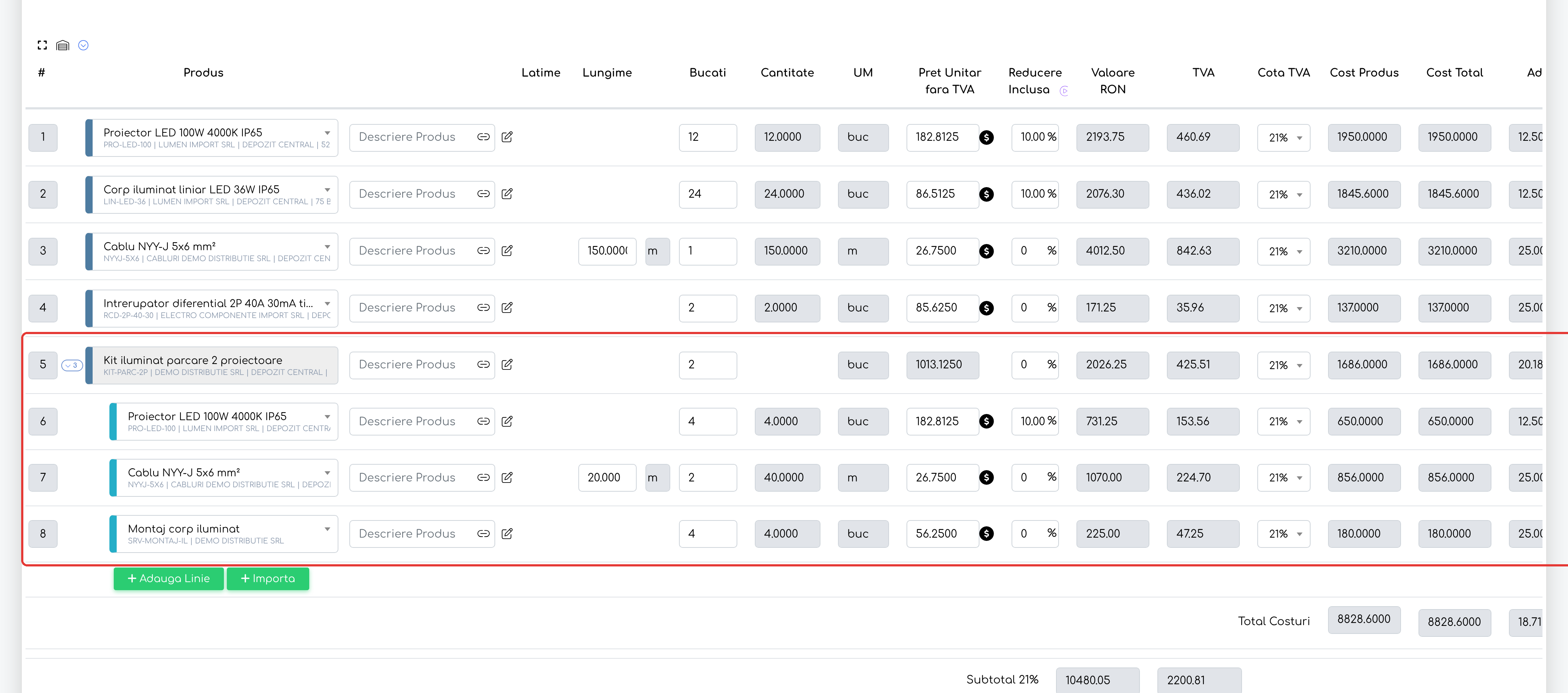Click the circled chevron icon above the table
This screenshot has width=1568, height=693.
[84, 45]
